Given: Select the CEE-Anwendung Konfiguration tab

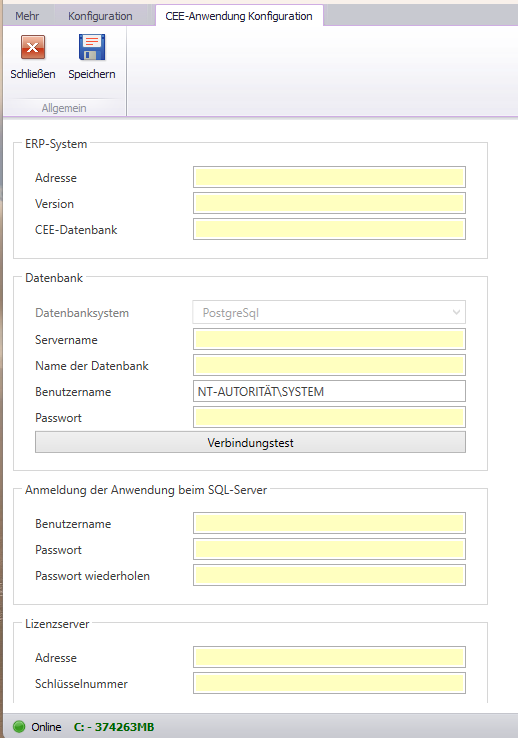Looking at the screenshot, I should point(239,16).
